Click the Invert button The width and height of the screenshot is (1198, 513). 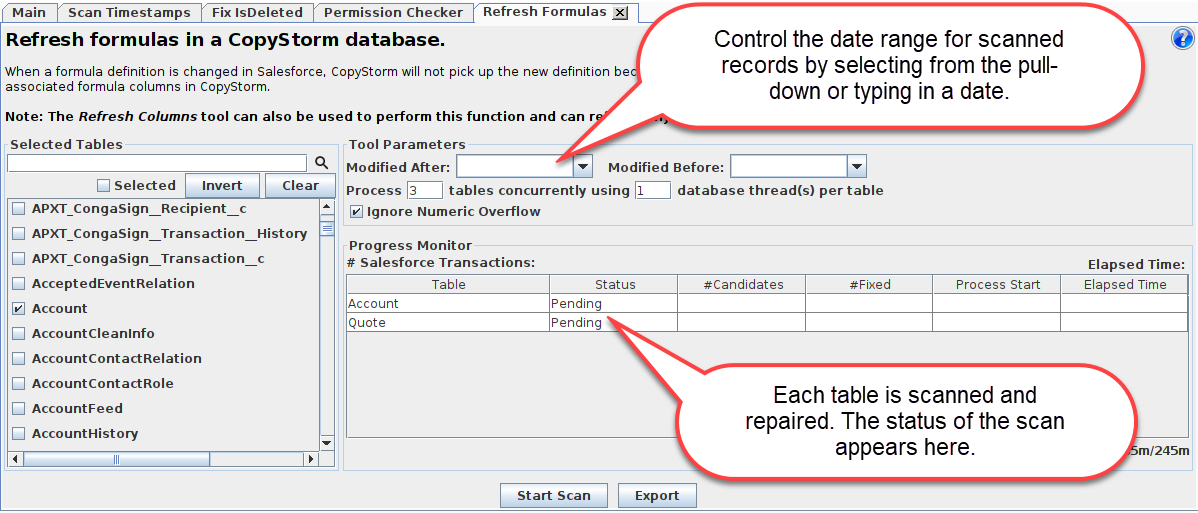click(222, 186)
